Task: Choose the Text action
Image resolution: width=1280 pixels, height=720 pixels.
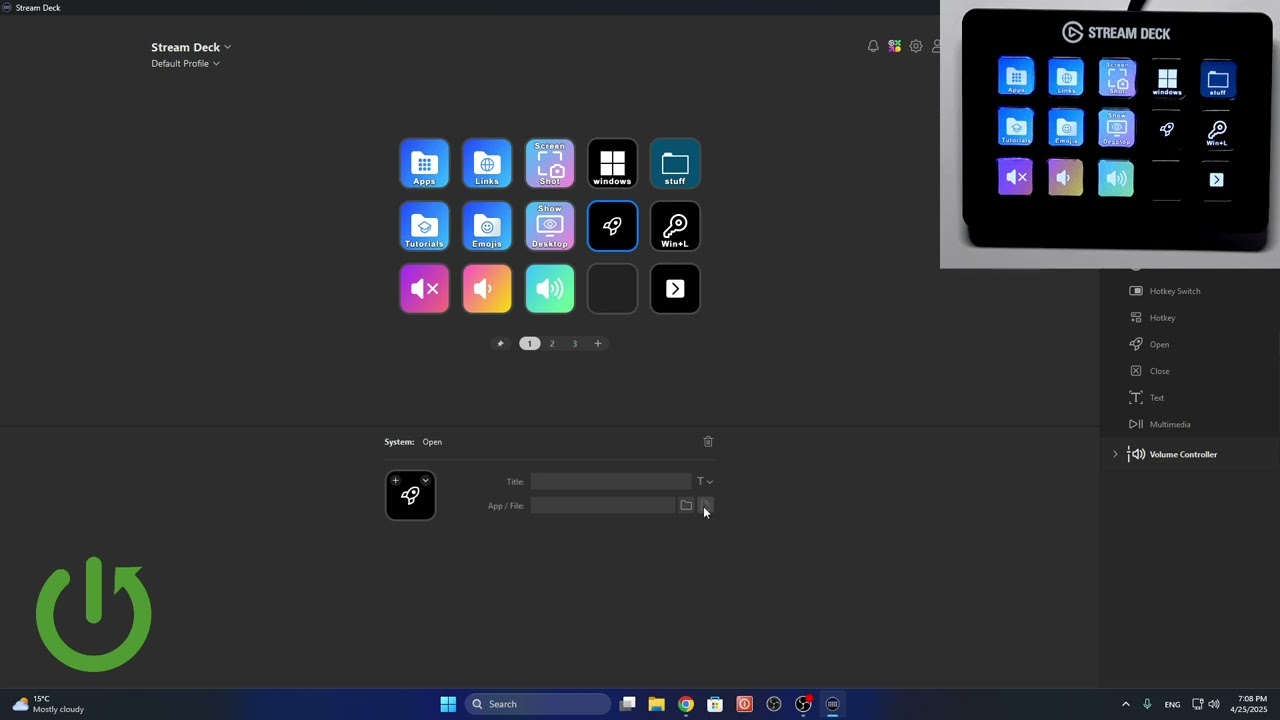Action: tap(1146, 397)
